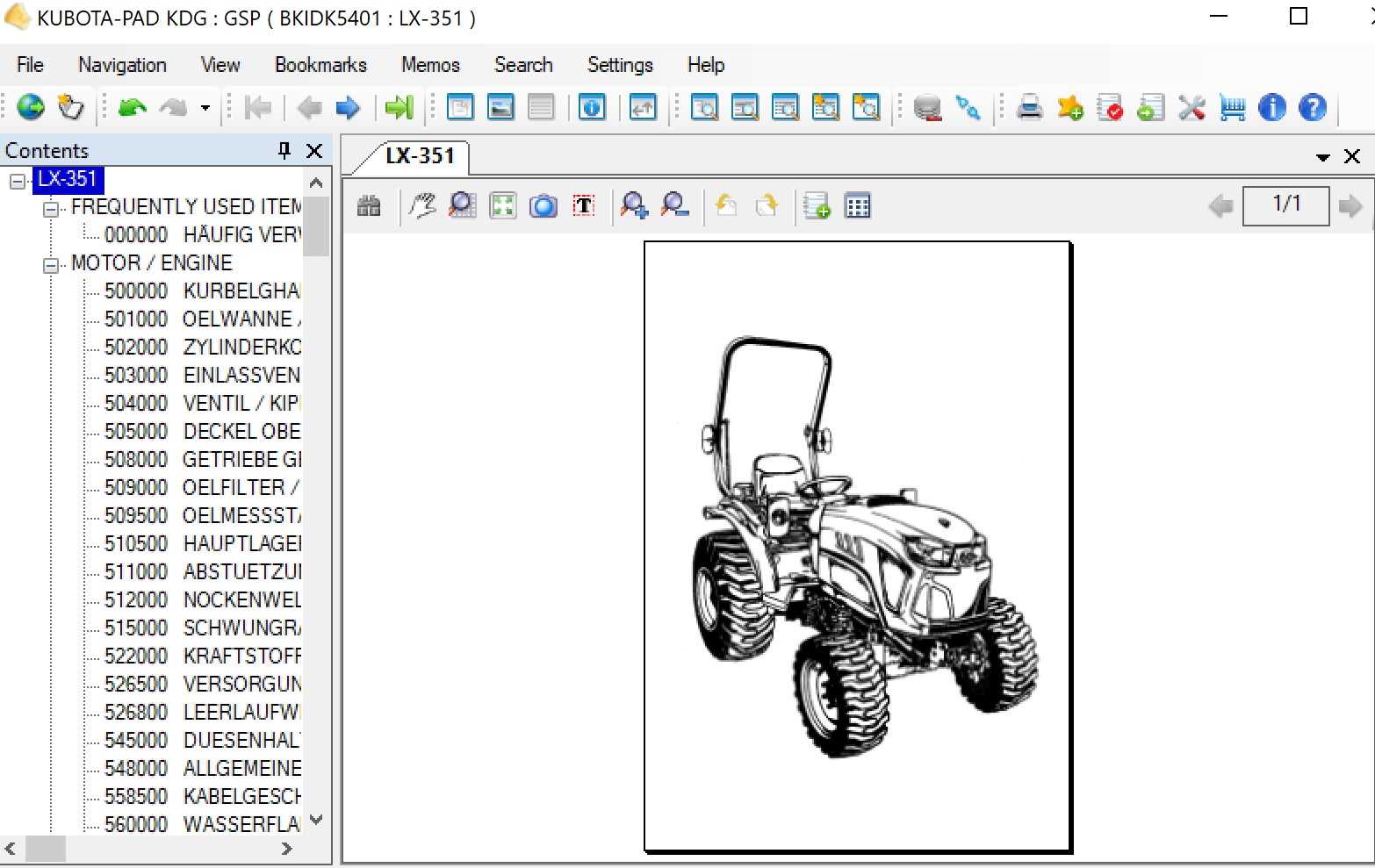Close the Contents panel

(x=313, y=151)
